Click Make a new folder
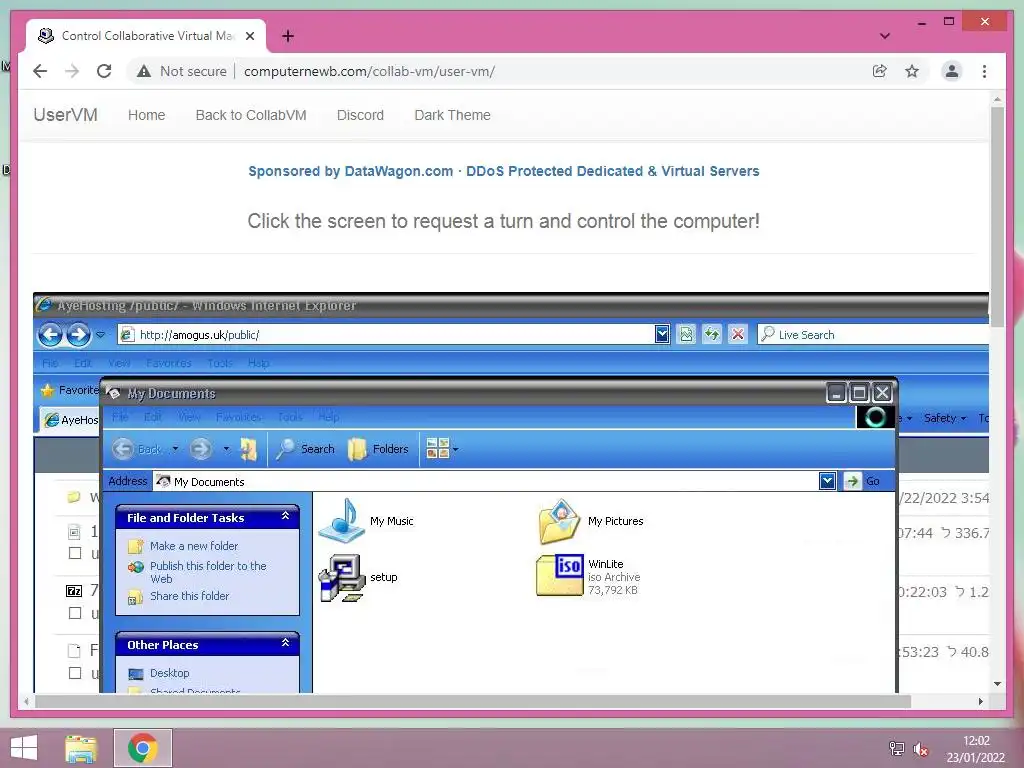The width and height of the screenshot is (1024, 768). (194, 546)
